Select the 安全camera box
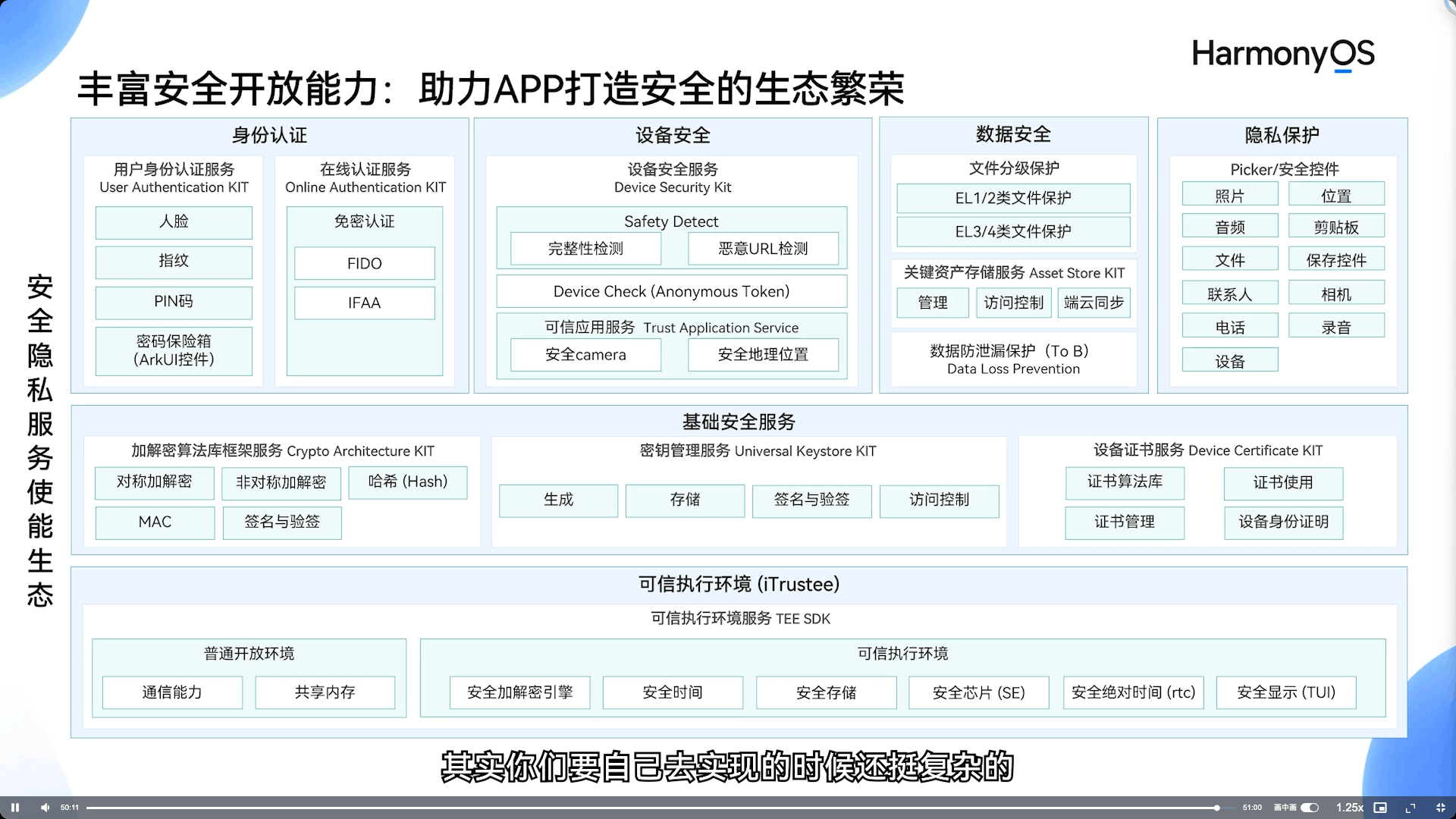The width and height of the screenshot is (1456, 819). (585, 354)
